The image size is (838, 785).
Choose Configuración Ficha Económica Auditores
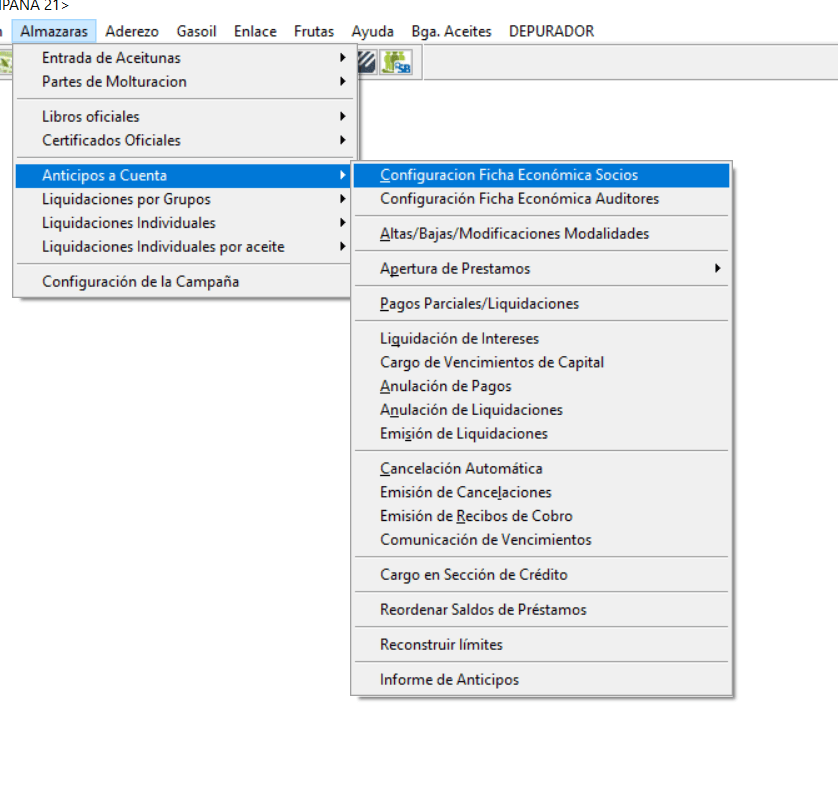[519, 199]
